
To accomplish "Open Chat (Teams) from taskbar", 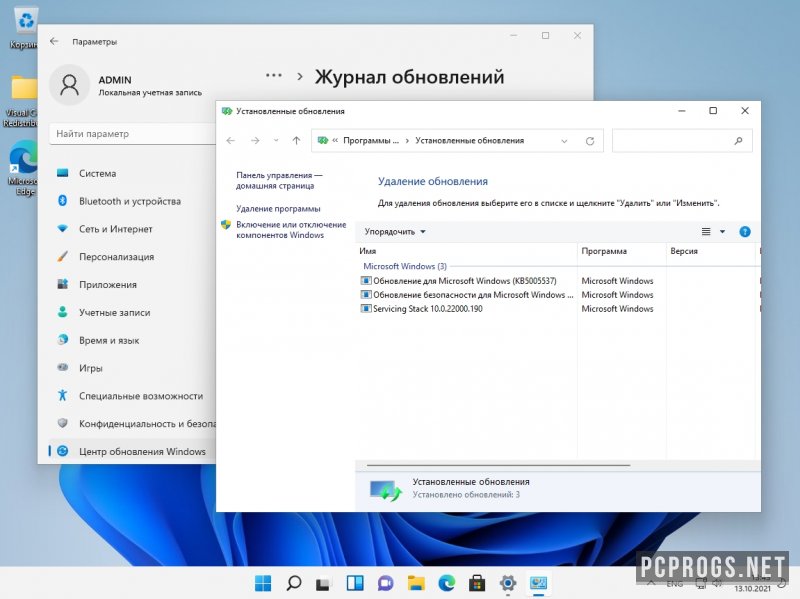I will coord(385,583).
